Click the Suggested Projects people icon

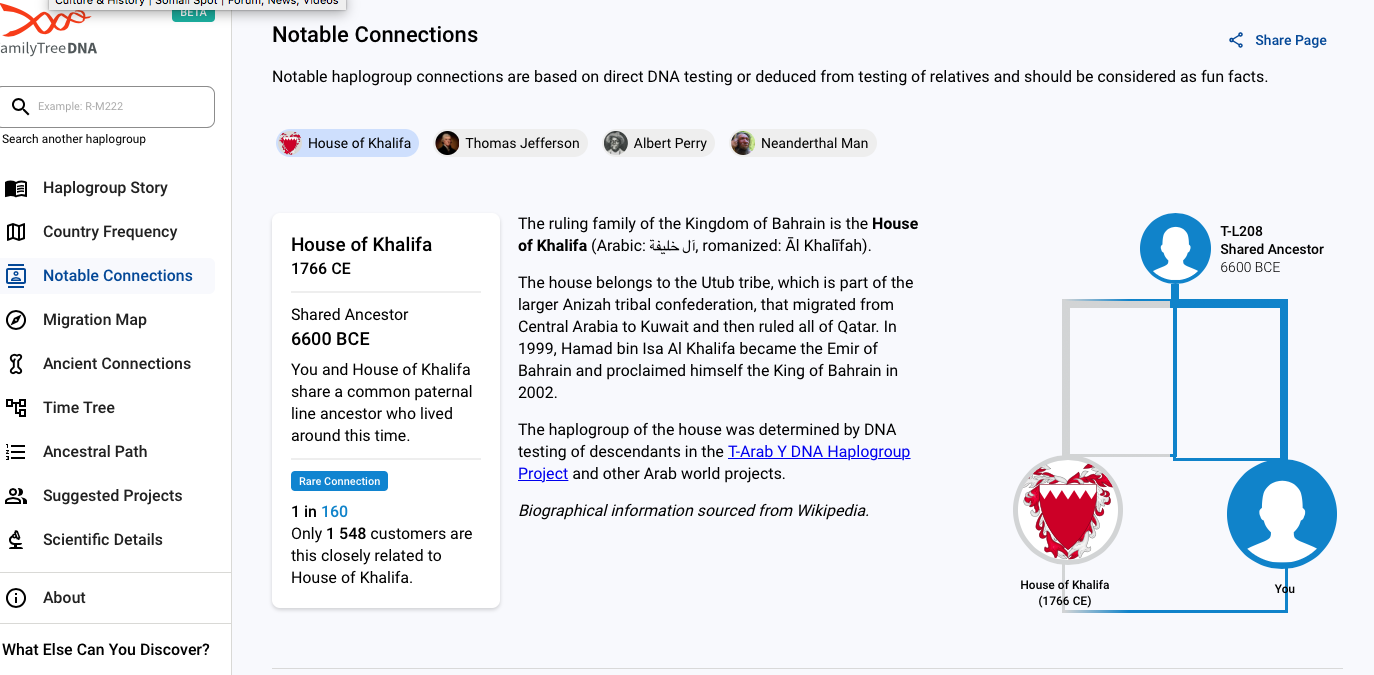[x=16, y=496]
